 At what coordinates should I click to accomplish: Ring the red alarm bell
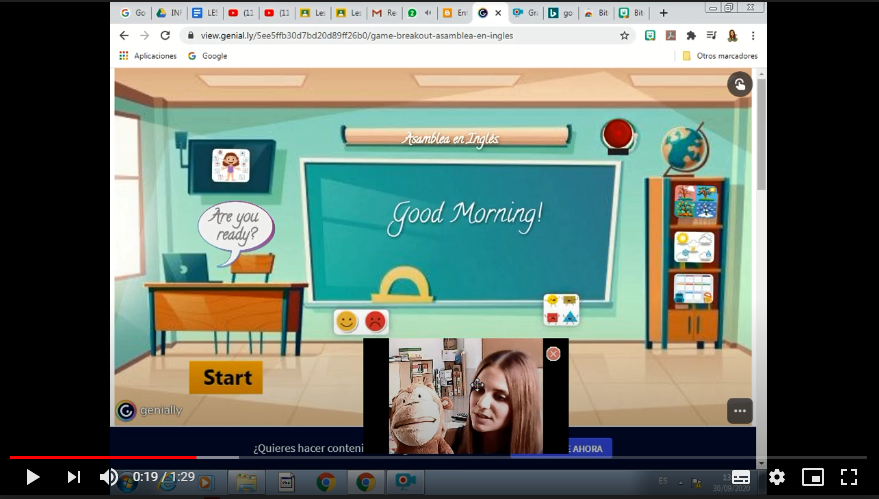click(618, 136)
